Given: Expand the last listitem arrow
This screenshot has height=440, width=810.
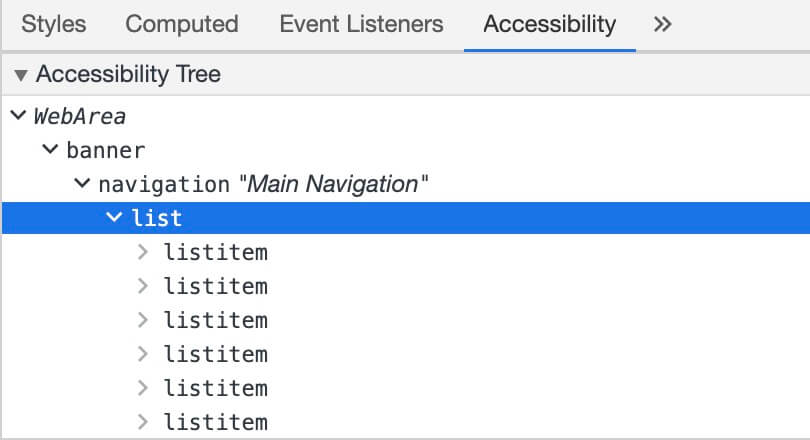Looking at the screenshot, I should [143, 422].
